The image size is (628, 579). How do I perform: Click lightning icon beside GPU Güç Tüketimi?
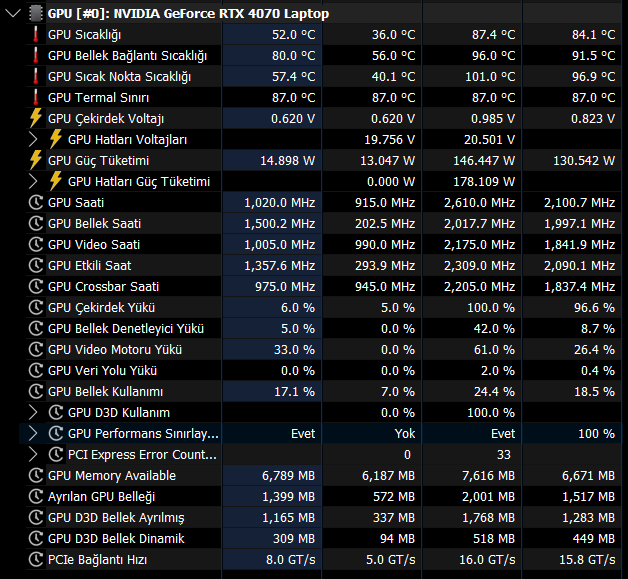(x=36, y=161)
